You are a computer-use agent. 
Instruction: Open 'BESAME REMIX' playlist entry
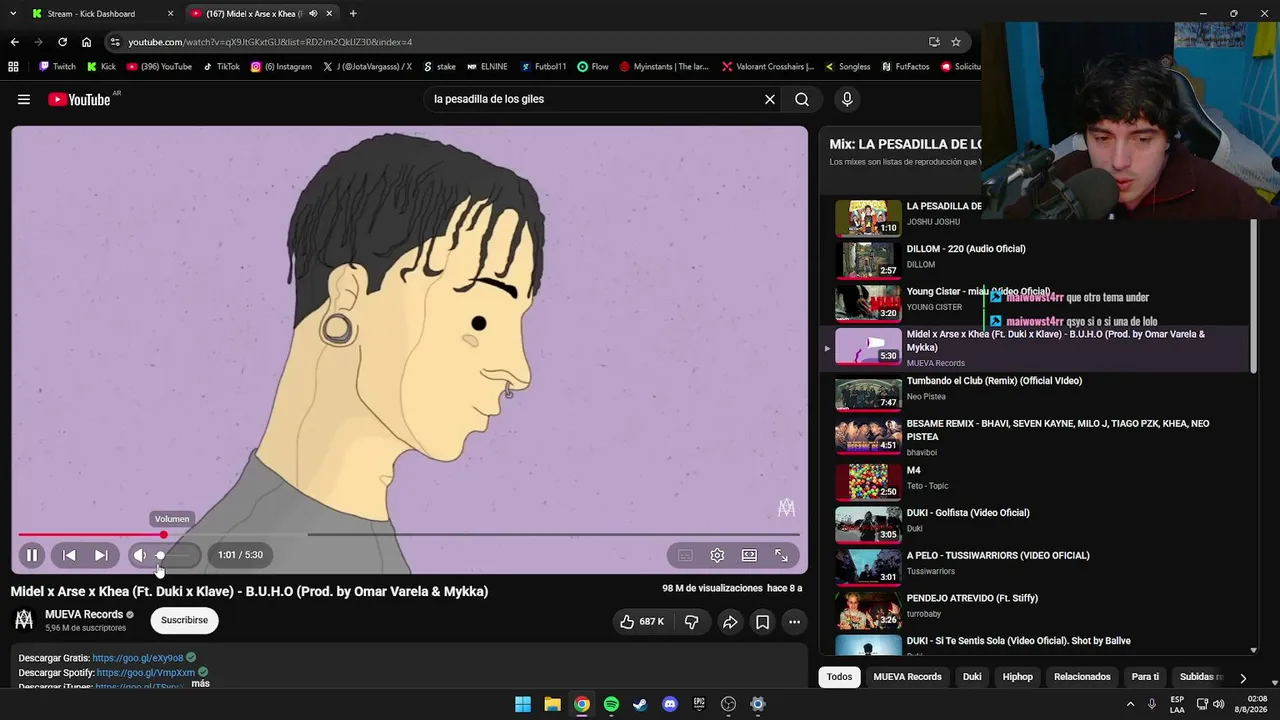pyautogui.click(x=1036, y=437)
